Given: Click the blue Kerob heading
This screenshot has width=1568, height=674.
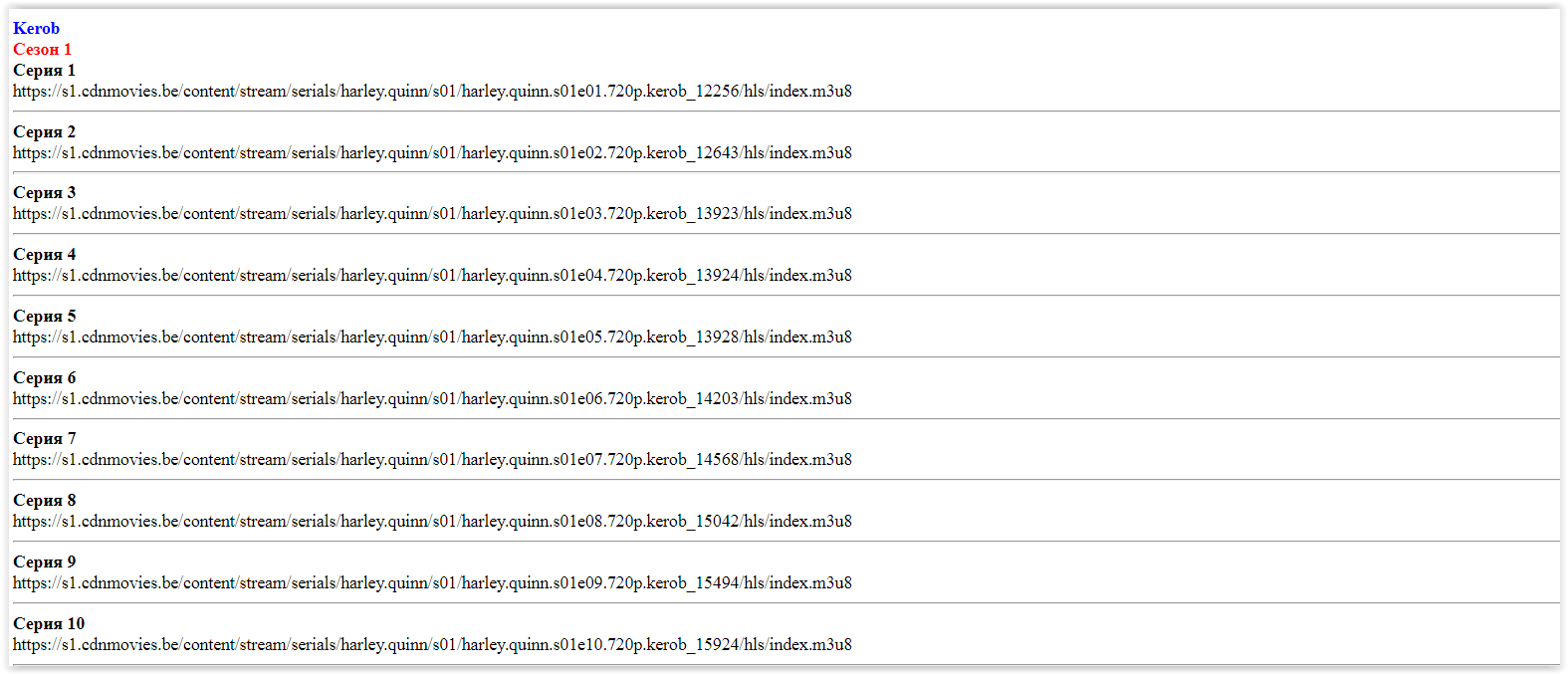Looking at the screenshot, I should pyautogui.click(x=36, y=28).
